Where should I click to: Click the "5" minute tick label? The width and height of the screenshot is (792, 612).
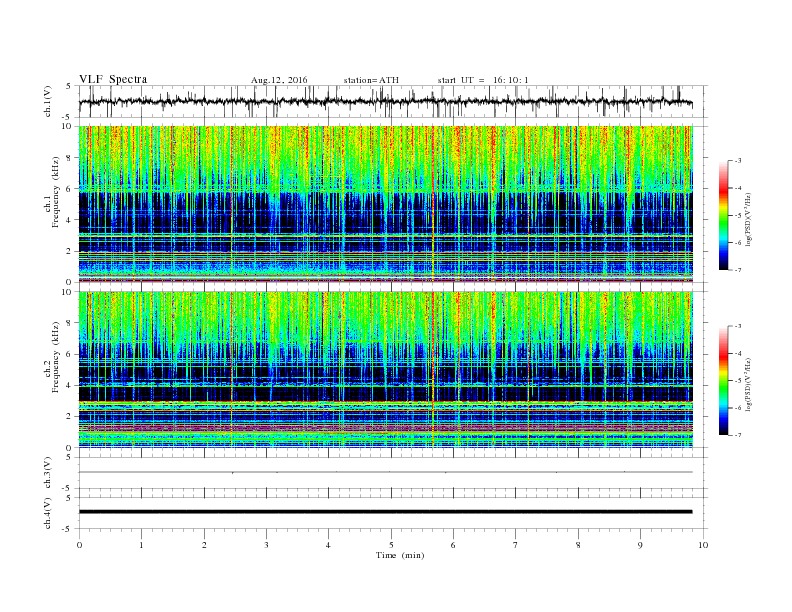click(x=391, y=545)
